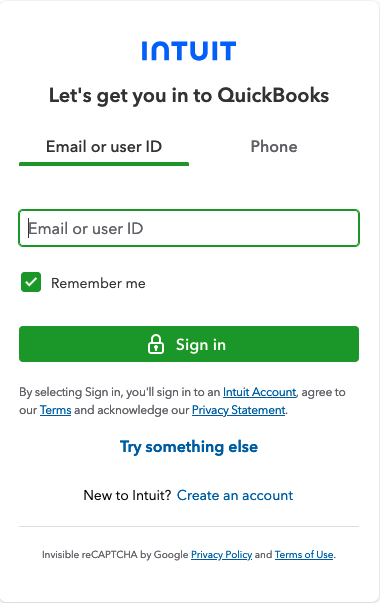Click the "Let's get you in to QuickBooks" heading

tap(189, 96)
